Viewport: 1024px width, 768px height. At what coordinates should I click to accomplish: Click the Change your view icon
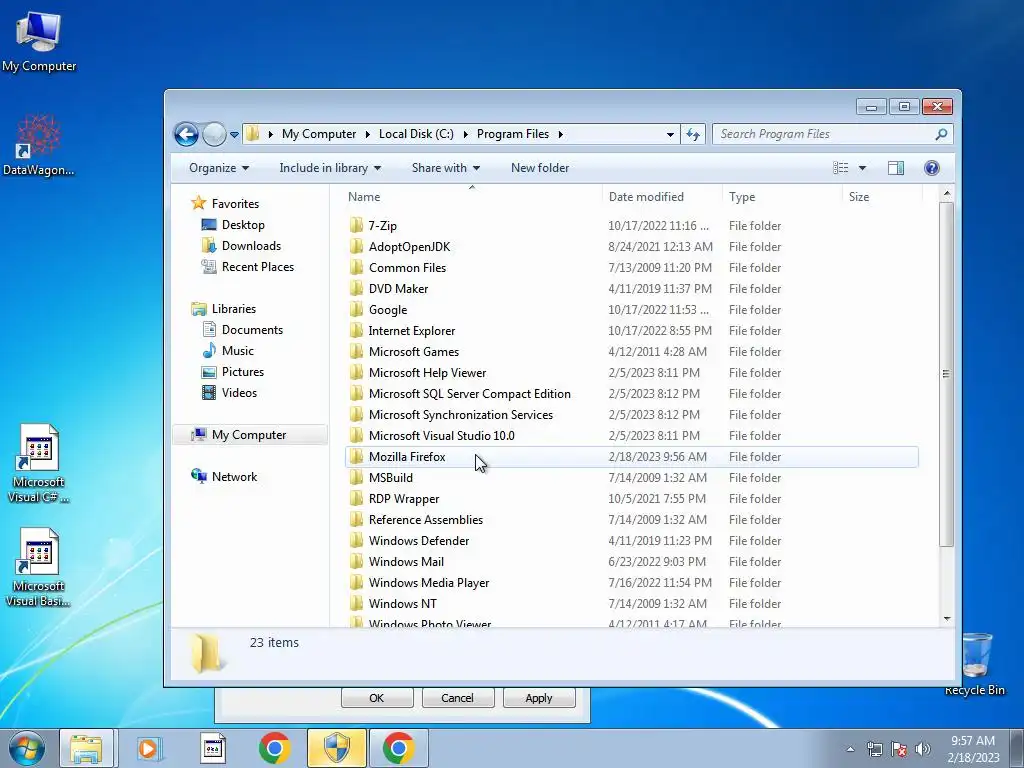click(840, 168)
